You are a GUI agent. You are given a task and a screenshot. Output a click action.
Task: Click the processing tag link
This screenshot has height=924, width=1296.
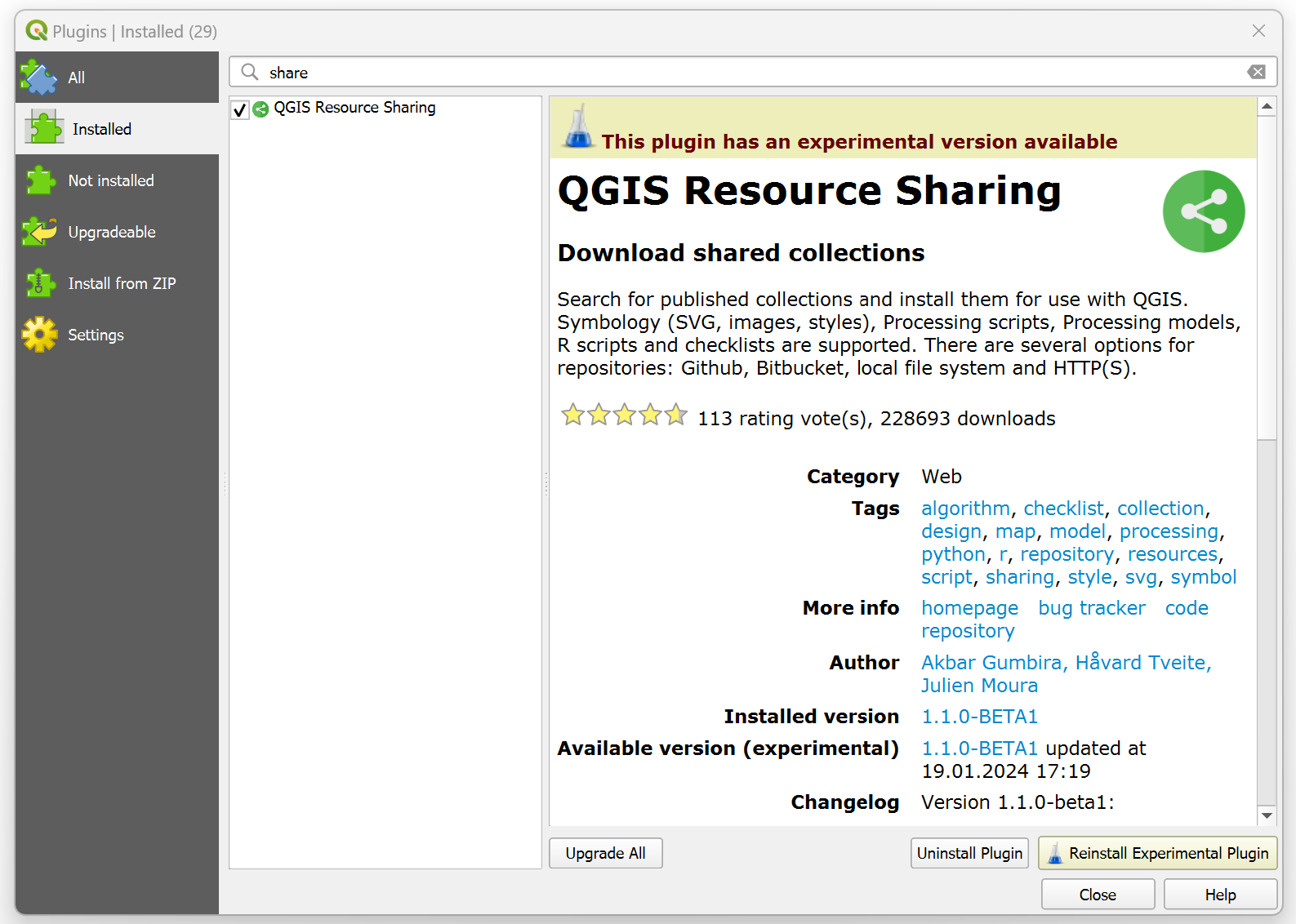(1169, 531)
